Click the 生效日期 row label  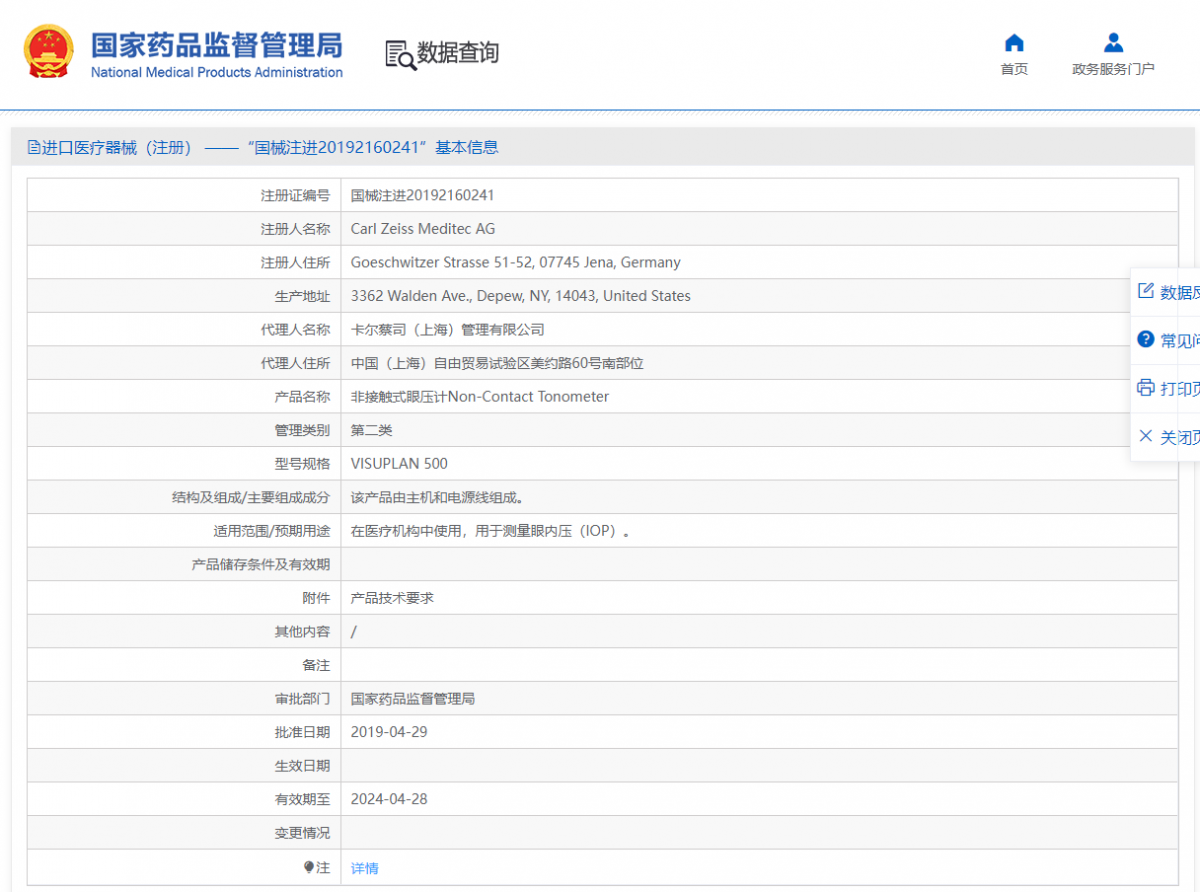(x=302, y=766)
